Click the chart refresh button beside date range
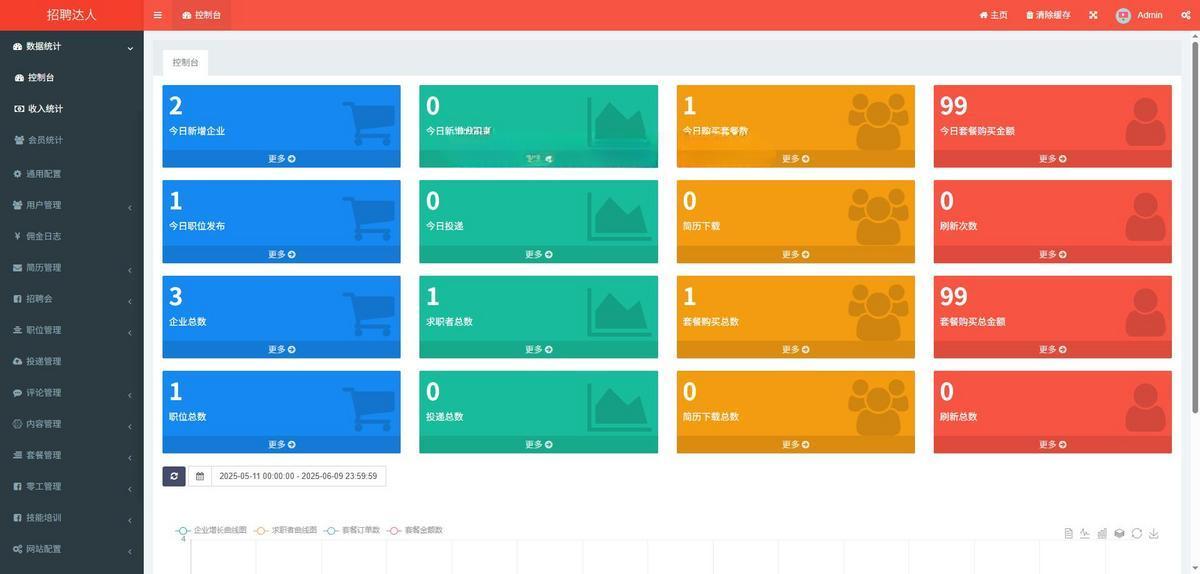 click(x=174, y=476)
